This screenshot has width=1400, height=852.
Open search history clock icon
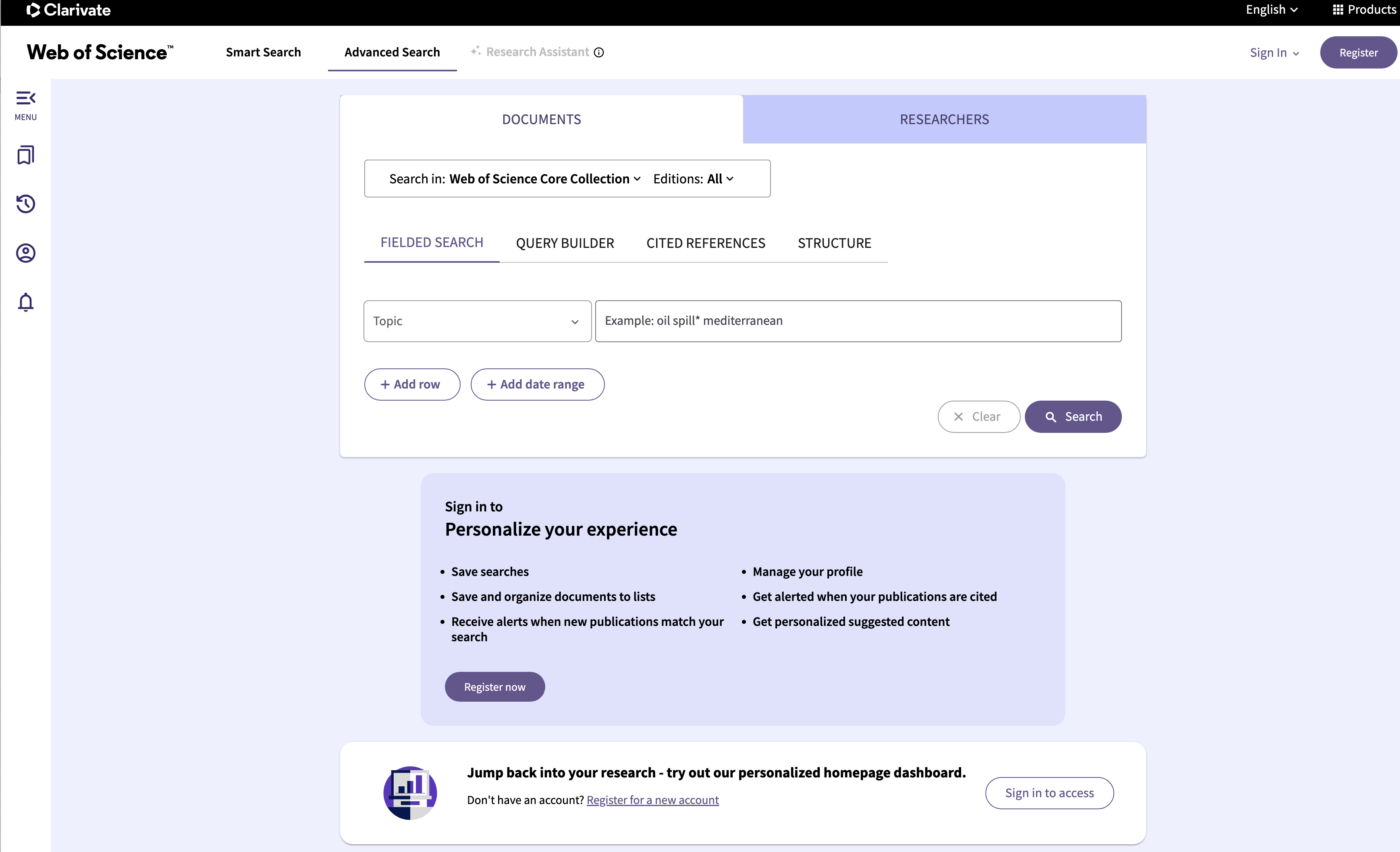click(25, 204)
